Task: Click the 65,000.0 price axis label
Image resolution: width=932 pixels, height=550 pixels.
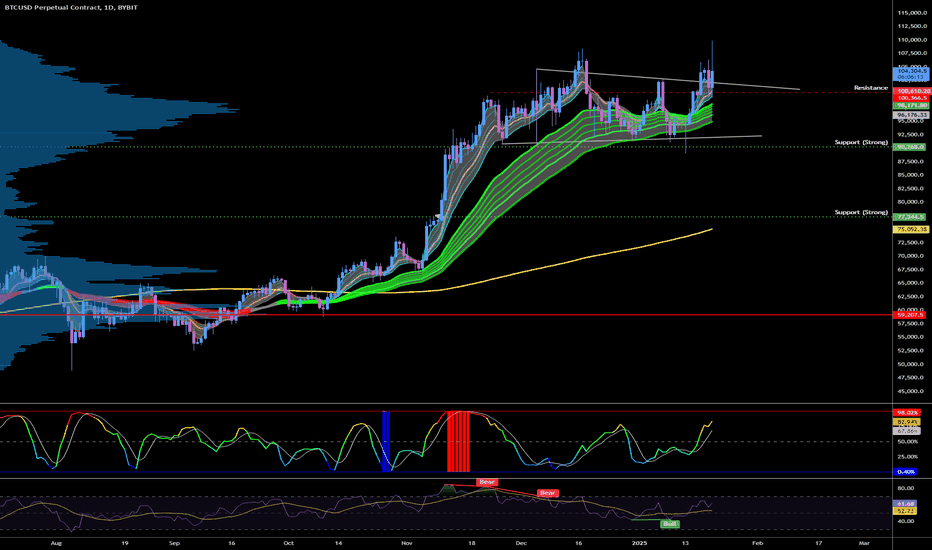Action: [x=912, y=283]
